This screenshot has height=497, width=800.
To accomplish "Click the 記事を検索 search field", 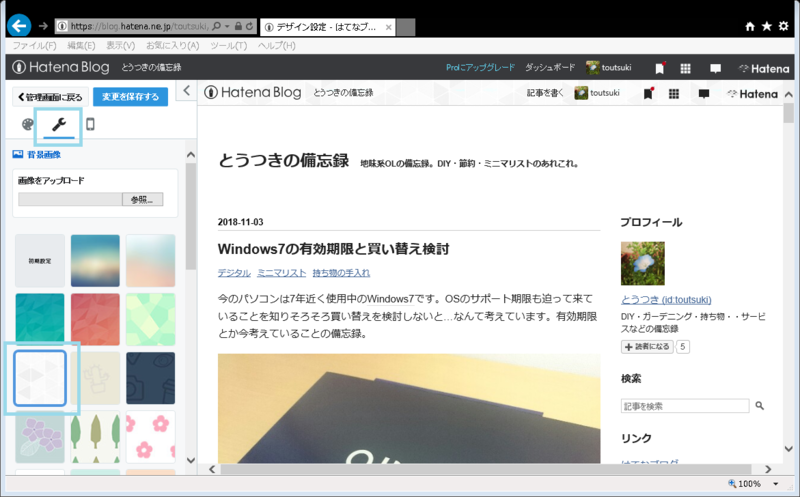I will click(x=685, y=406).
